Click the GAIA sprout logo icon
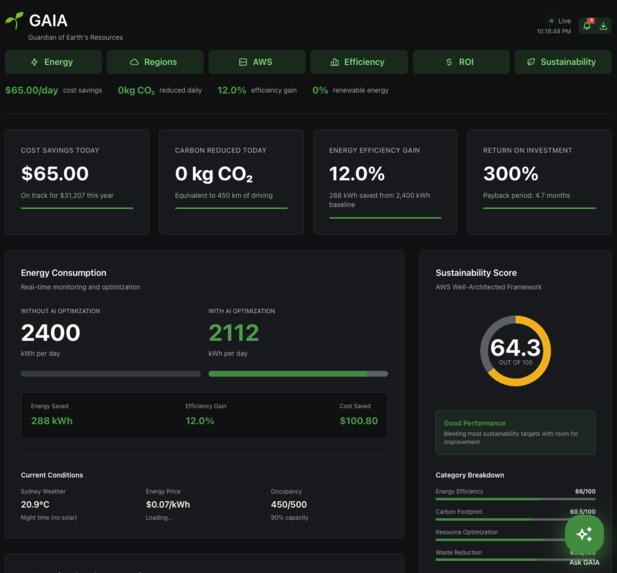Viewport: 617px width, 573px height. pos(14,20)
